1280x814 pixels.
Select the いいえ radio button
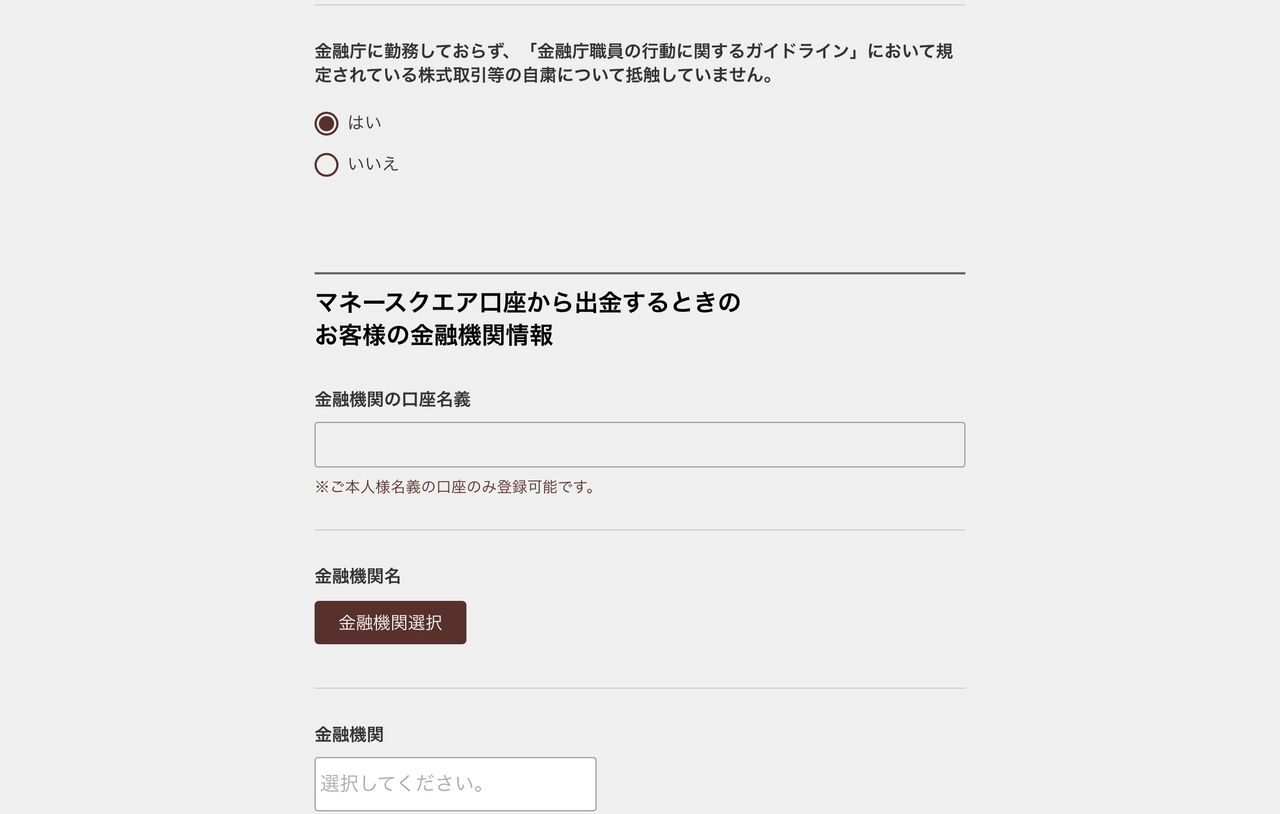[x=326, y=164]
